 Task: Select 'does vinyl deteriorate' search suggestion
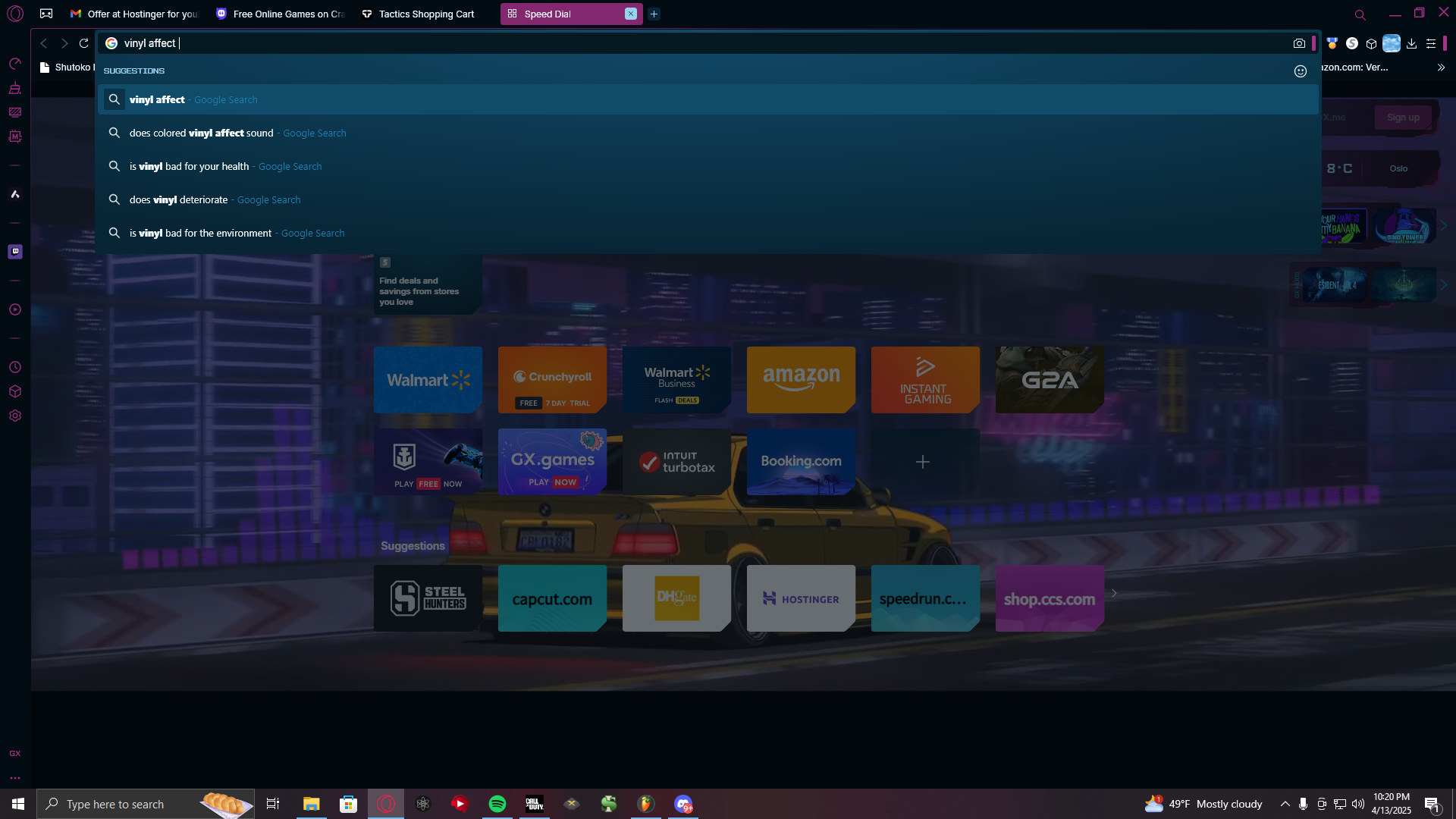pyautogui.click(x=178, y=200)
